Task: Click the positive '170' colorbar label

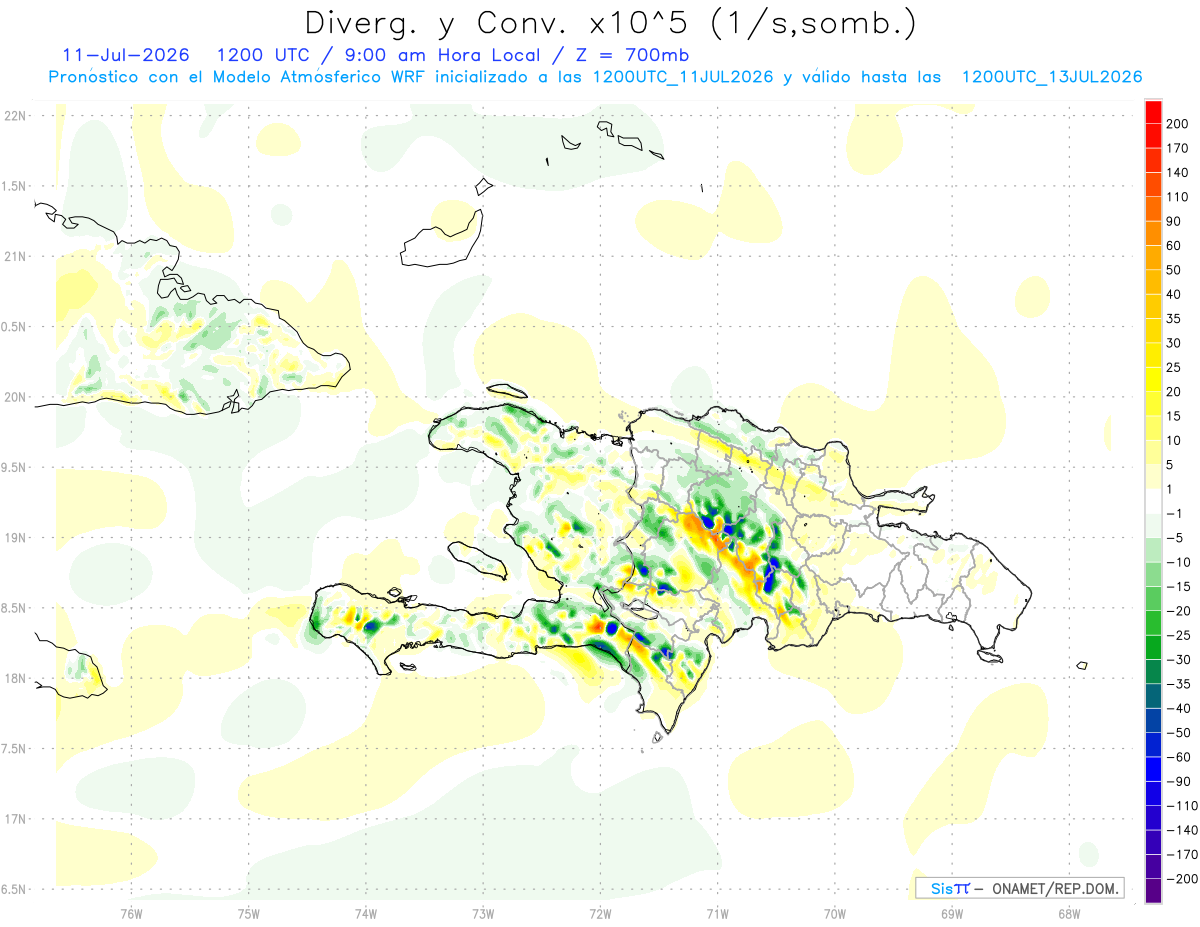Action: tap(1177, 148)
